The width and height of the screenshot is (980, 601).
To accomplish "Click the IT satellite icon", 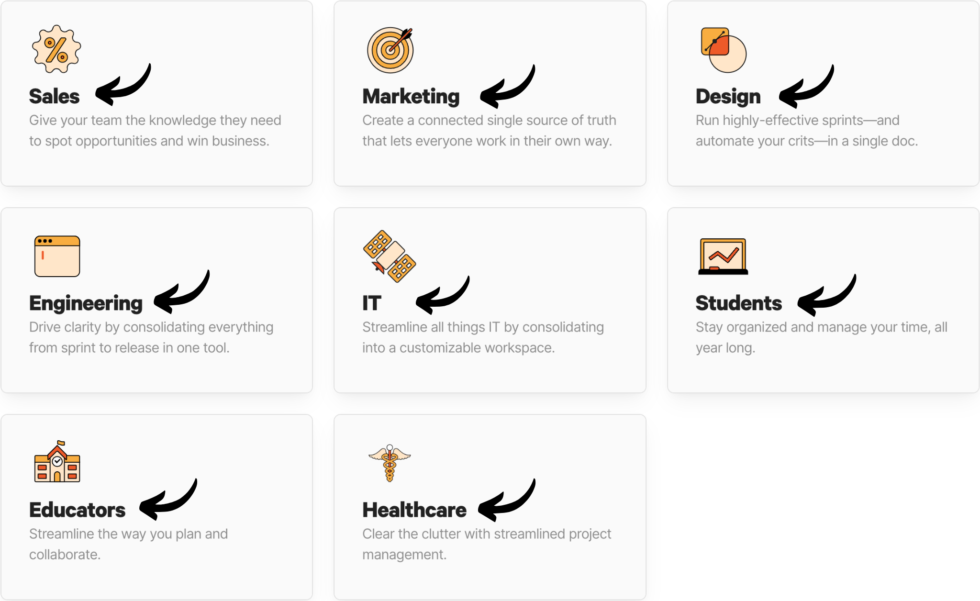I will click(390, 256).
